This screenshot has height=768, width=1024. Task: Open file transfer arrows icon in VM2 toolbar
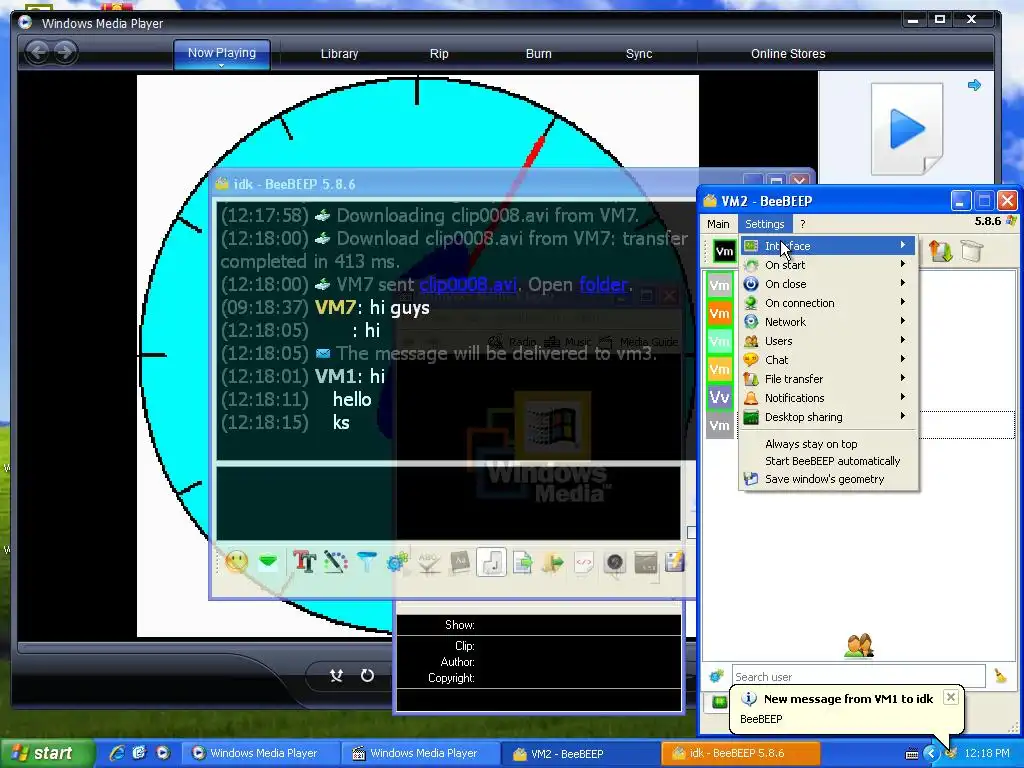(940, 251)
